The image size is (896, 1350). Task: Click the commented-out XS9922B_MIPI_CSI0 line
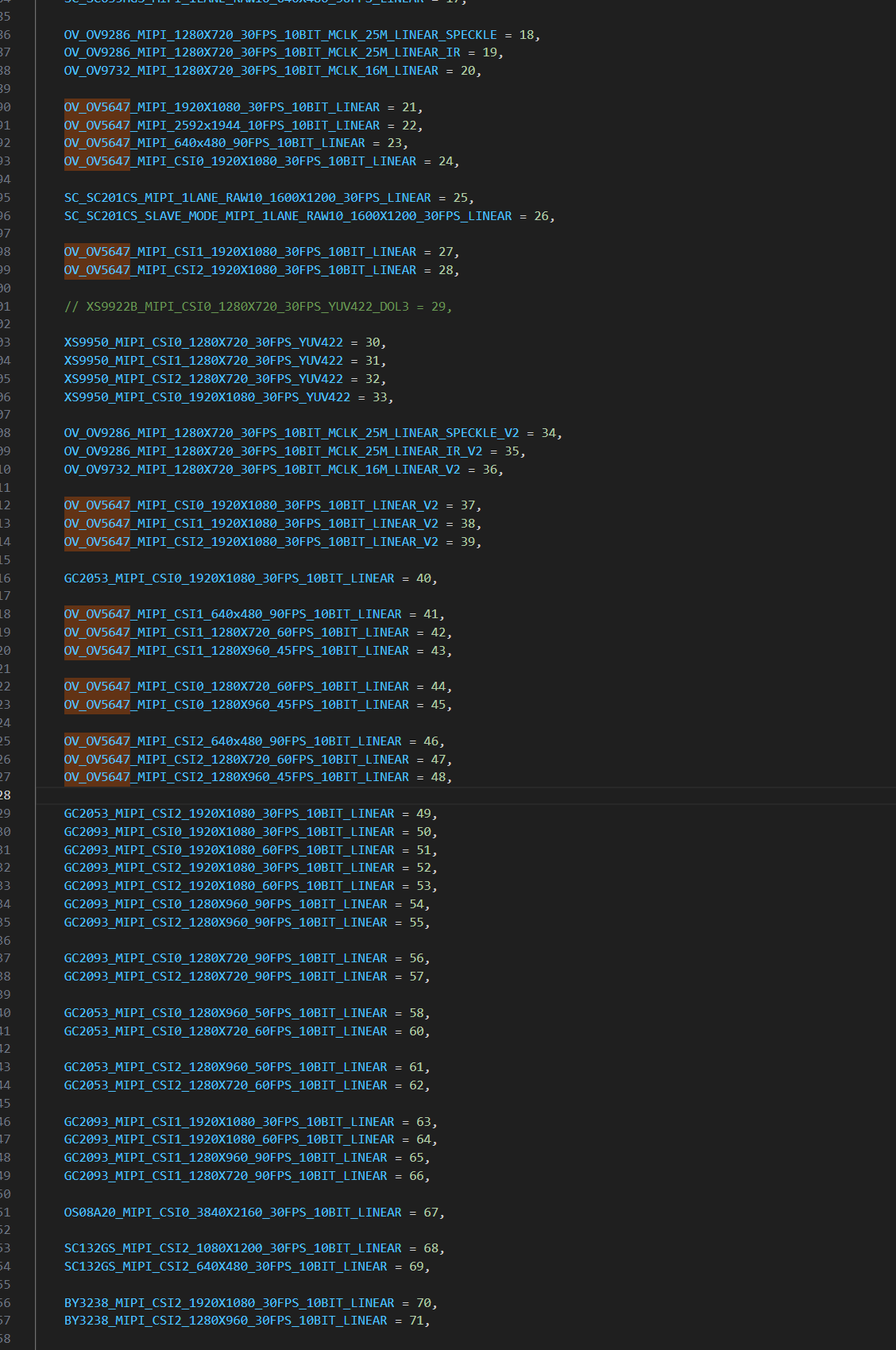point(257,307)
